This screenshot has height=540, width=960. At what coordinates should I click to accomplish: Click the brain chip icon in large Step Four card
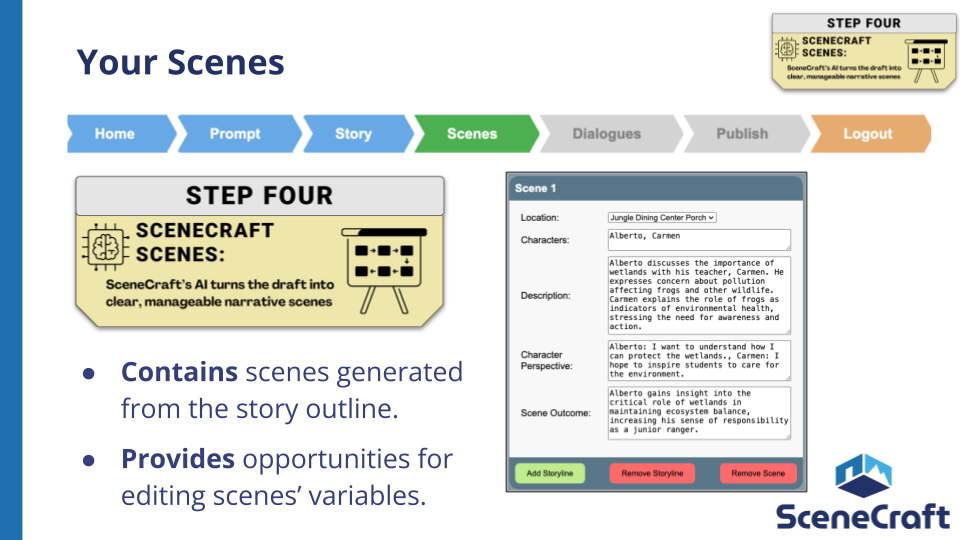click(x=105, y=247)
